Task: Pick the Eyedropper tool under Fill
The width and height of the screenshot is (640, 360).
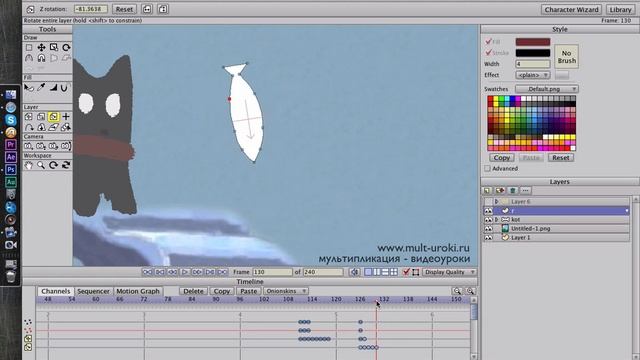Action: pos(41,87)
